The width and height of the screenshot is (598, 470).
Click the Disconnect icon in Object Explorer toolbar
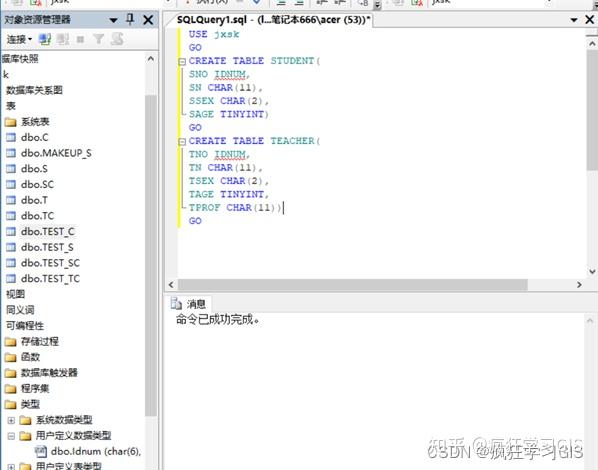pos(63,39)
